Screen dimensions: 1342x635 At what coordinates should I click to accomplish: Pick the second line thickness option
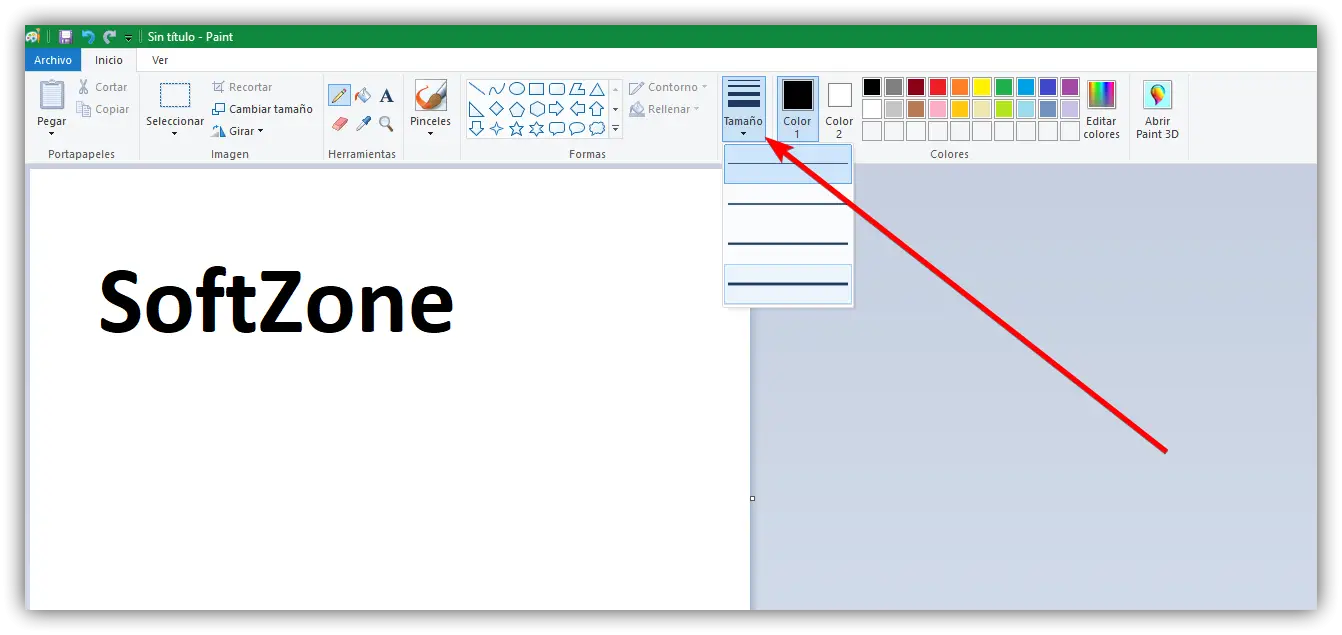pyautogui.click(x=788, y=204)
